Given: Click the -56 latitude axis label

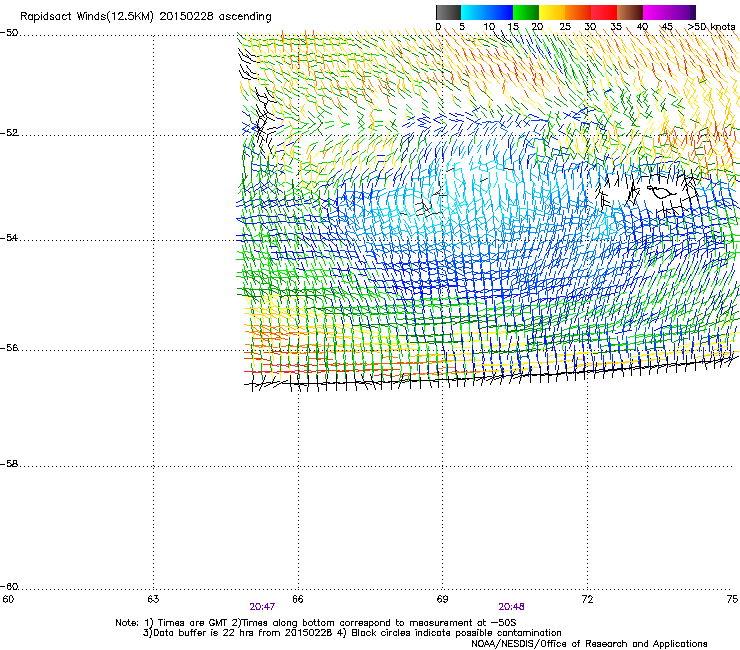Looking at the screenshot, I should click(x=9, y=348).
